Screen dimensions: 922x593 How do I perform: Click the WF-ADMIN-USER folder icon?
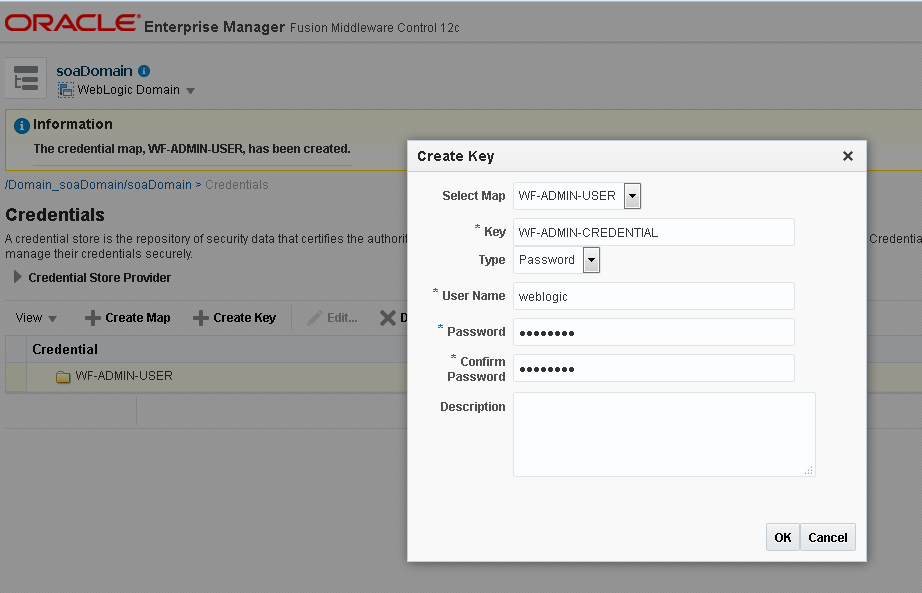tap(63, 377)
